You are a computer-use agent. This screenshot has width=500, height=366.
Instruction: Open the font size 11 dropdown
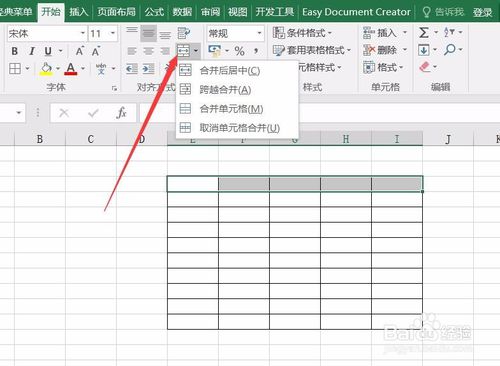pyautogui.click(x=113, y=33)
